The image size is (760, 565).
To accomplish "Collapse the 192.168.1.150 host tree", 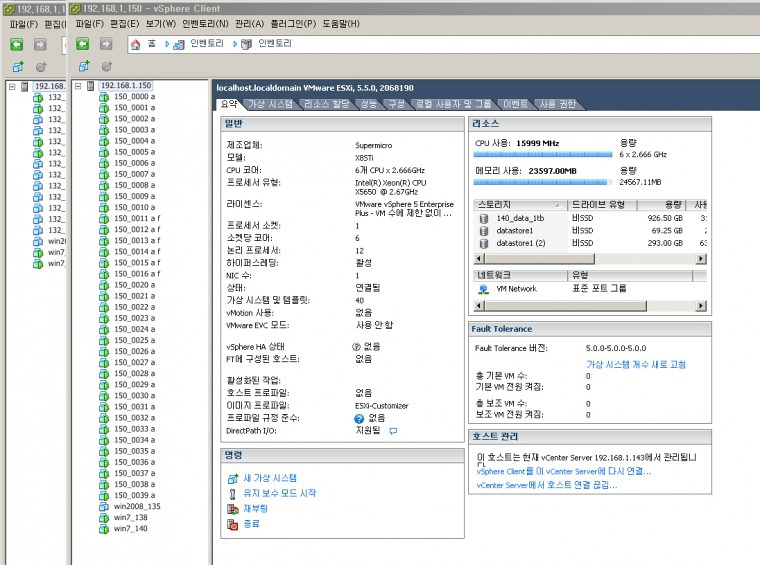I will coord(78,86).
